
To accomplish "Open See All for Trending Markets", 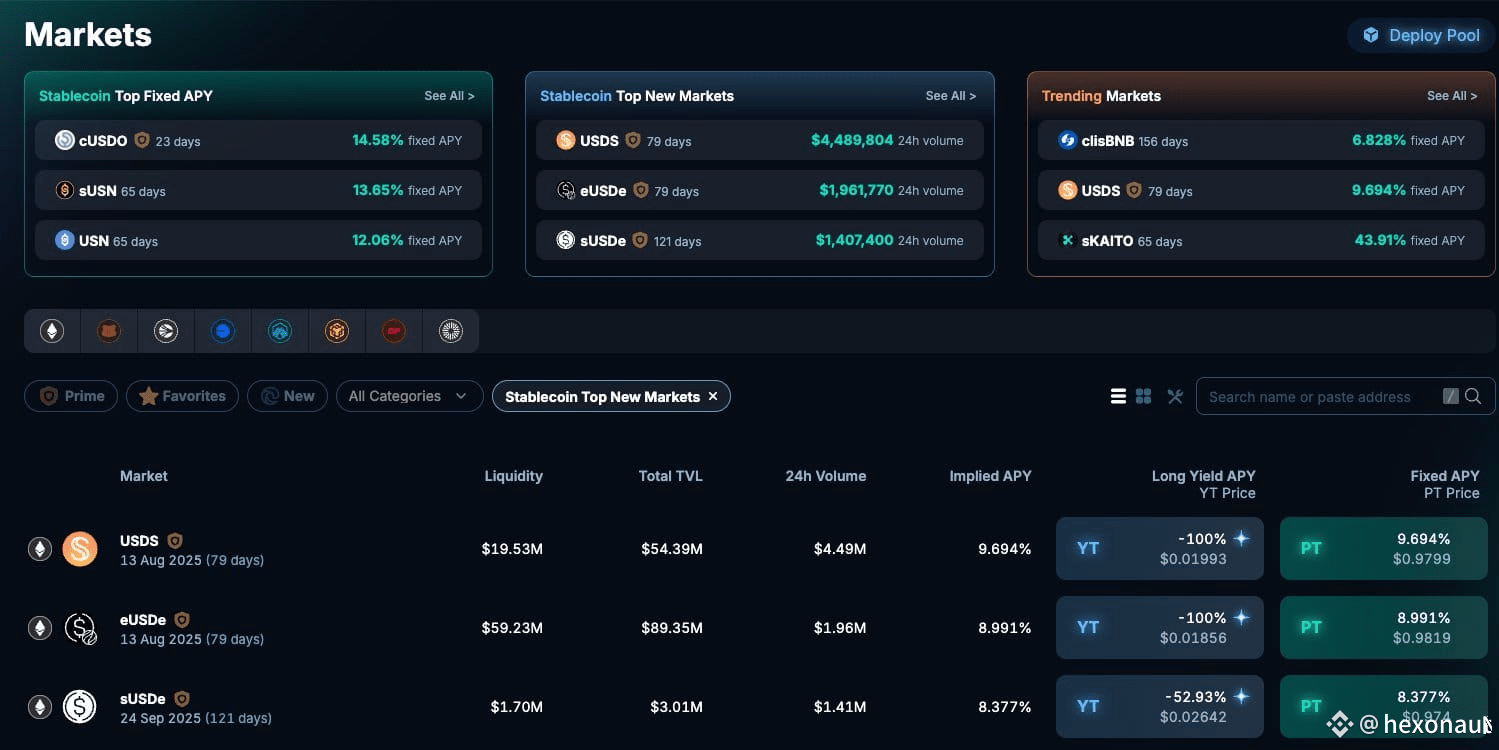I will click(1452, 96).
